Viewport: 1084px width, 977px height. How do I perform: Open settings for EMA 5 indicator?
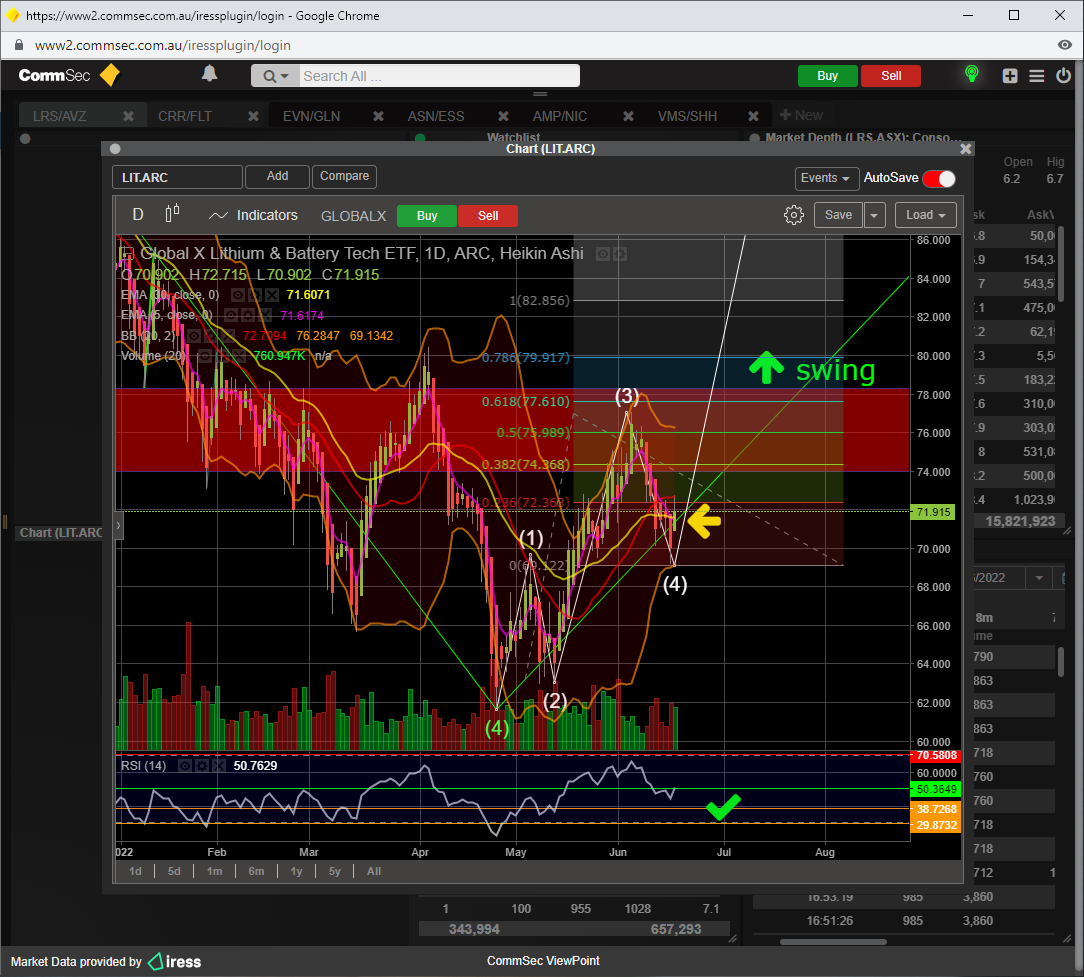pos(247,316)
